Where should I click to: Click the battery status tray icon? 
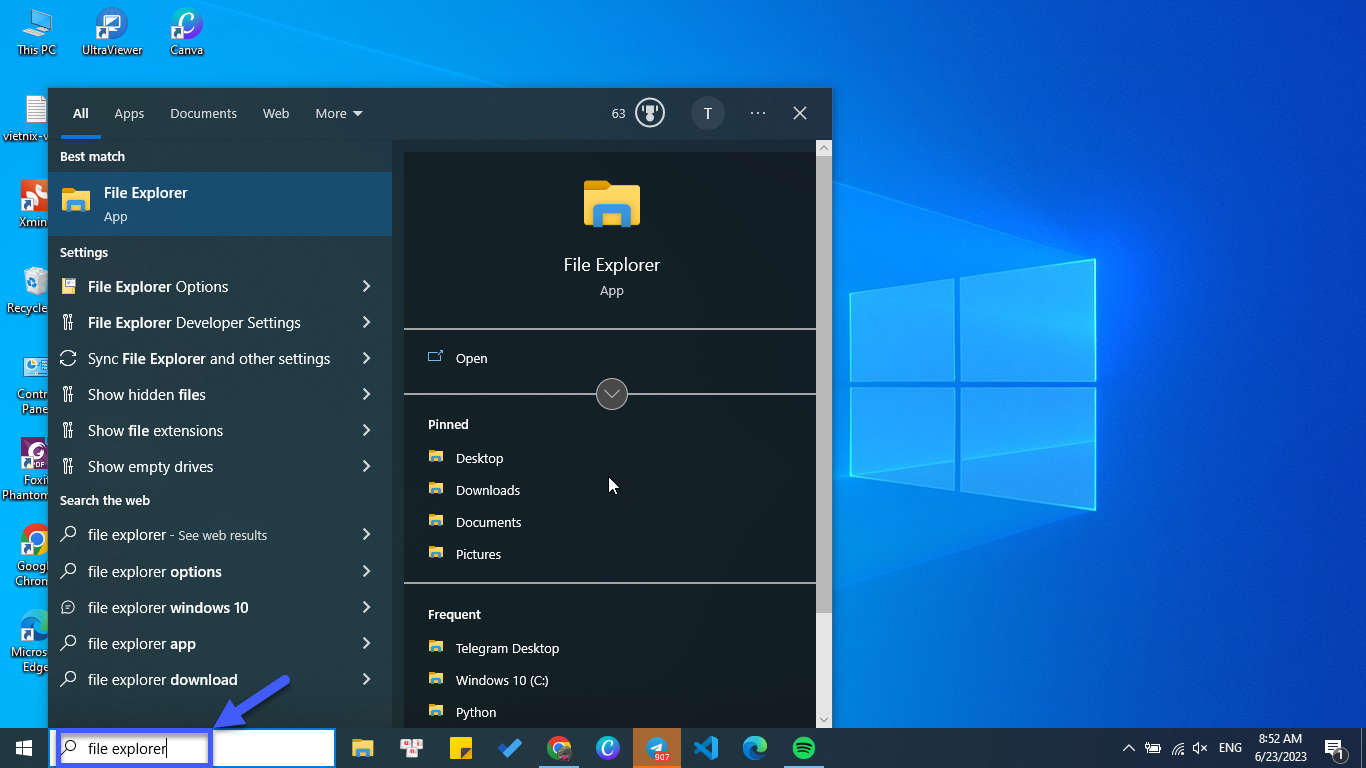coord(1154,748)
